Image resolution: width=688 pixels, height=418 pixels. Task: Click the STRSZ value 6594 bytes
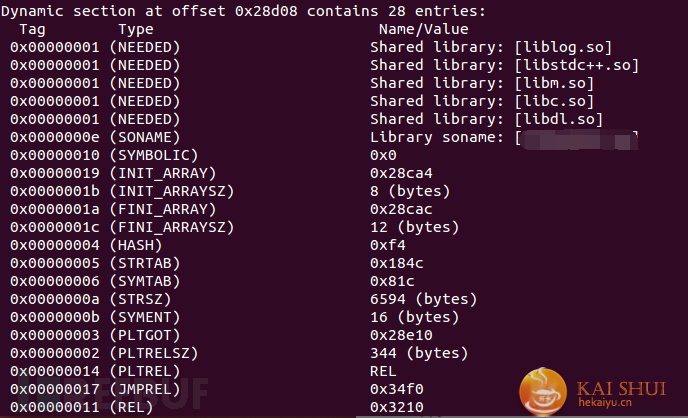(423, 299)
